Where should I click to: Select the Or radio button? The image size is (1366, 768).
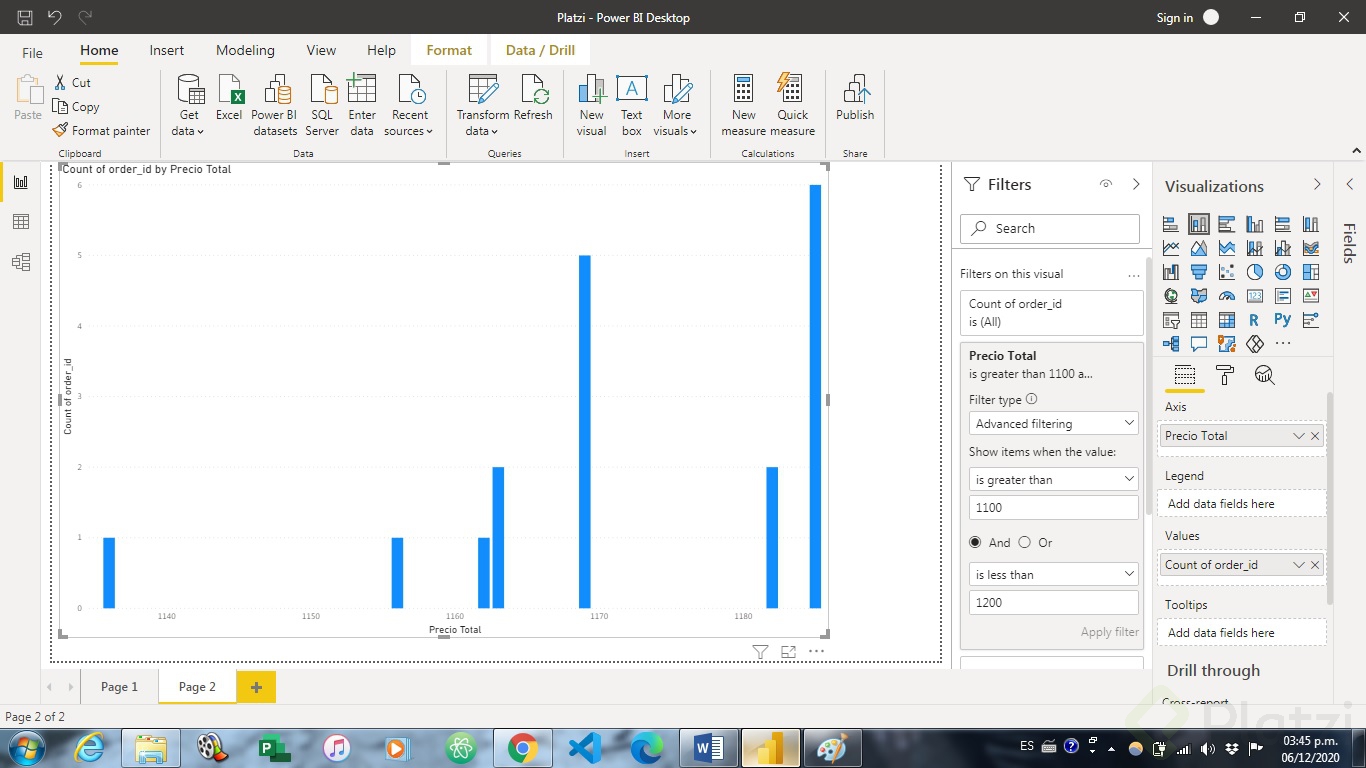point(1024,542)
